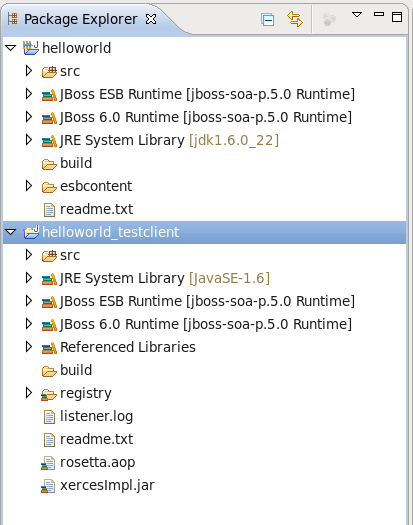Expand the esbcontent folder

(x=29, y=186)
